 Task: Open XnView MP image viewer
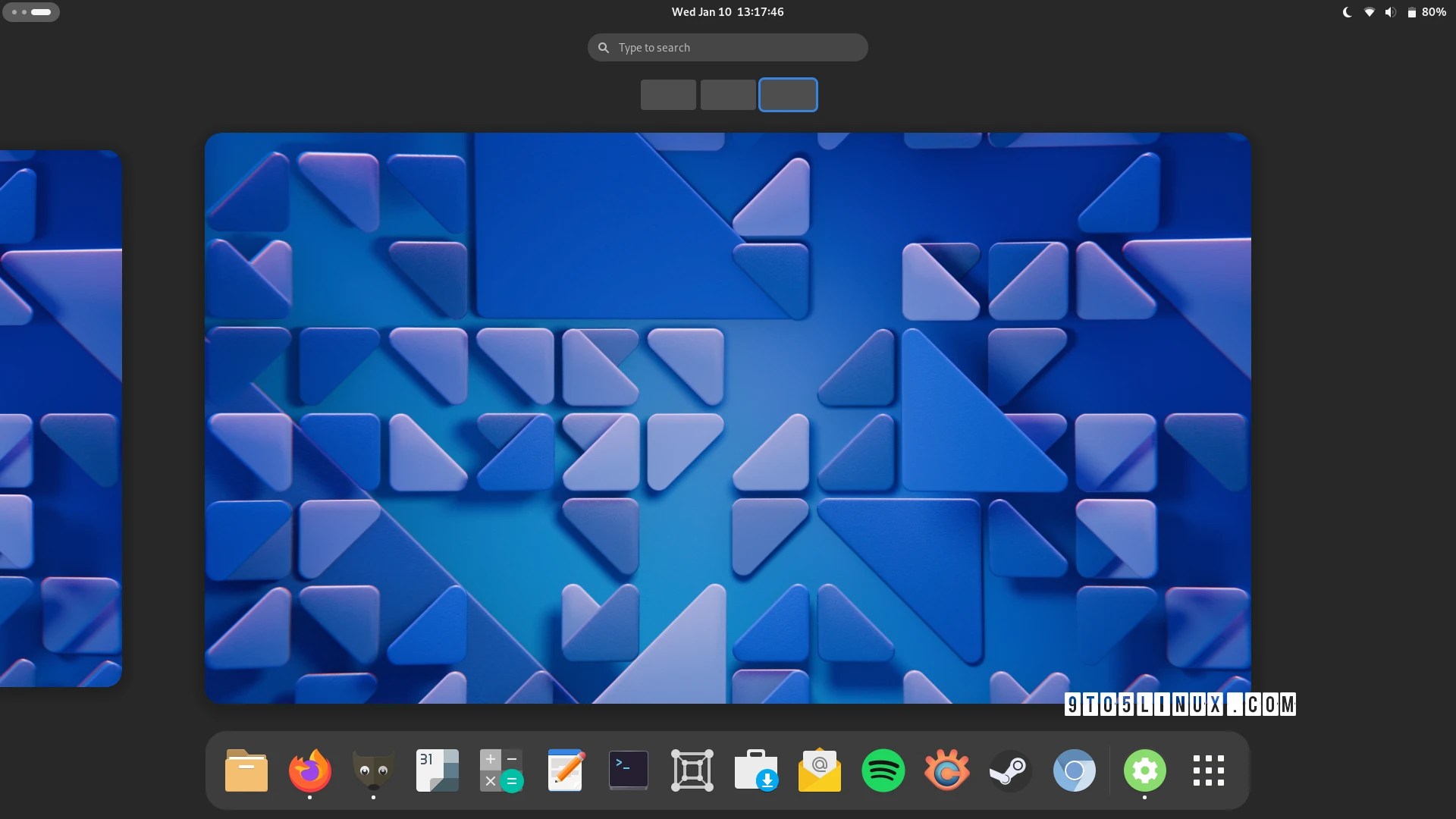click(947, 770)
